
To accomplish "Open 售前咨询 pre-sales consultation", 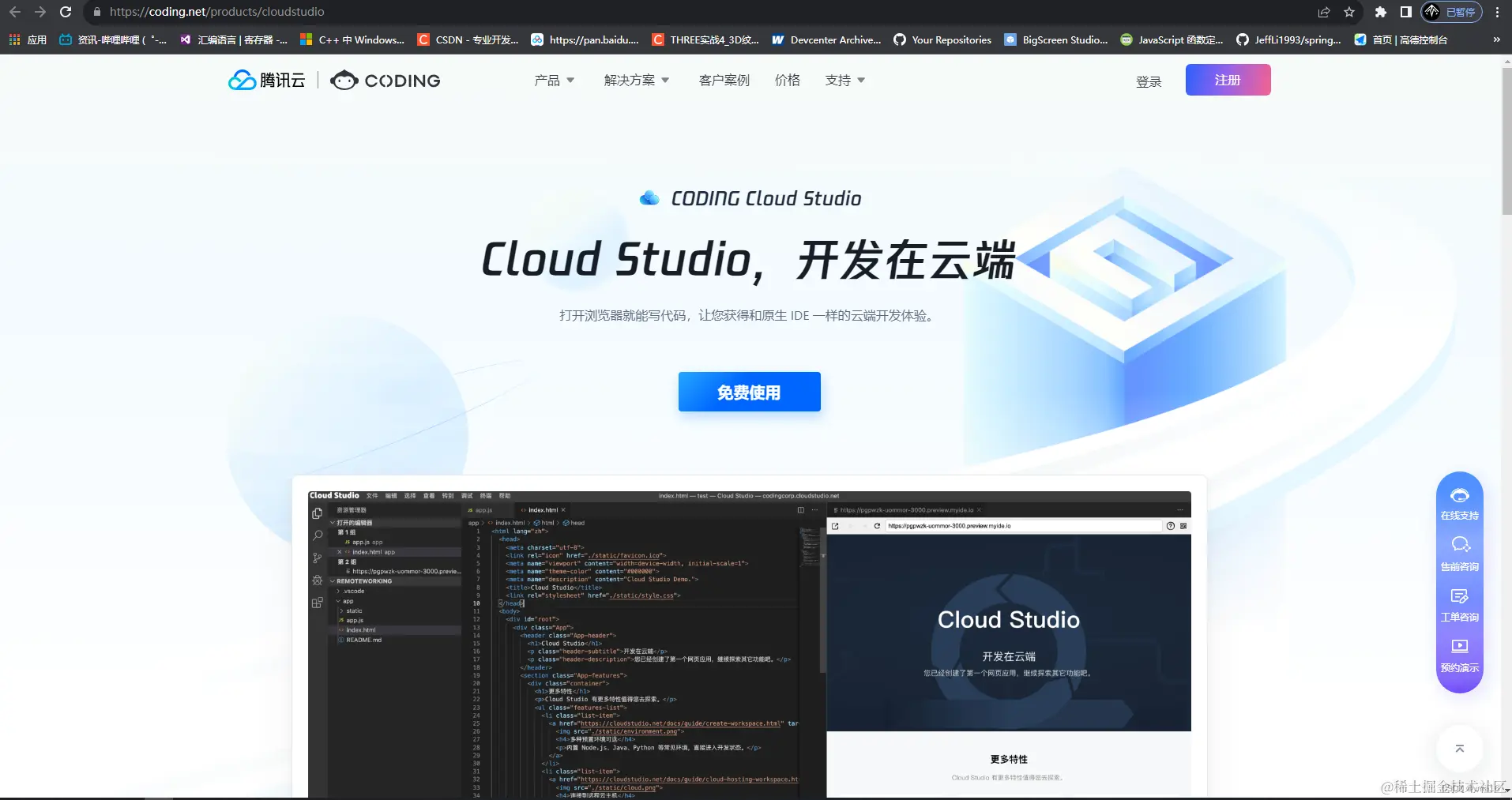I will point(1459,554).
